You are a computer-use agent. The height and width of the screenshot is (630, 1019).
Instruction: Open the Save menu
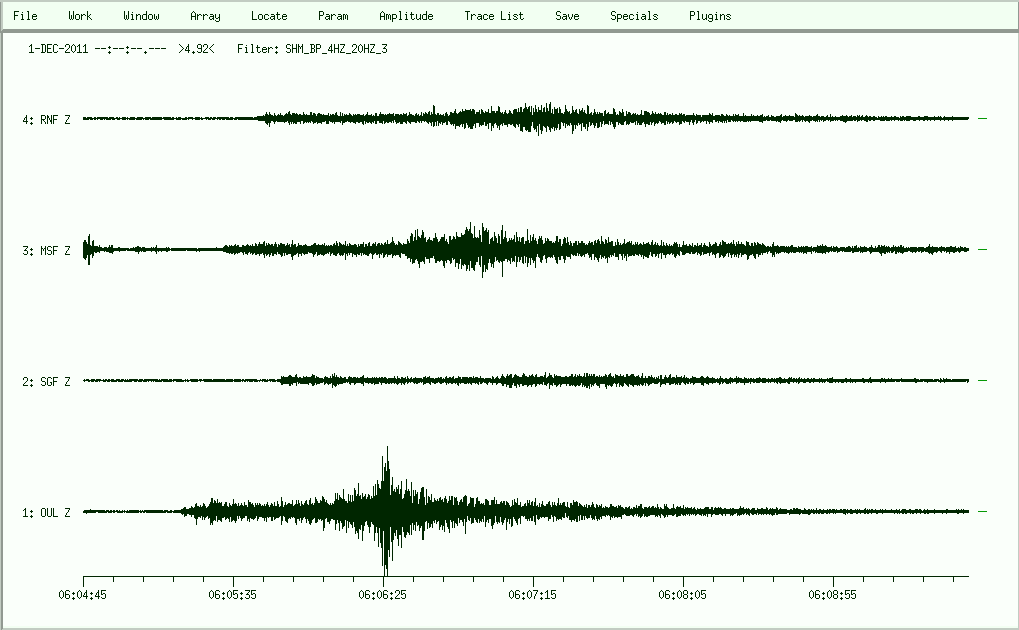[567, 16]
